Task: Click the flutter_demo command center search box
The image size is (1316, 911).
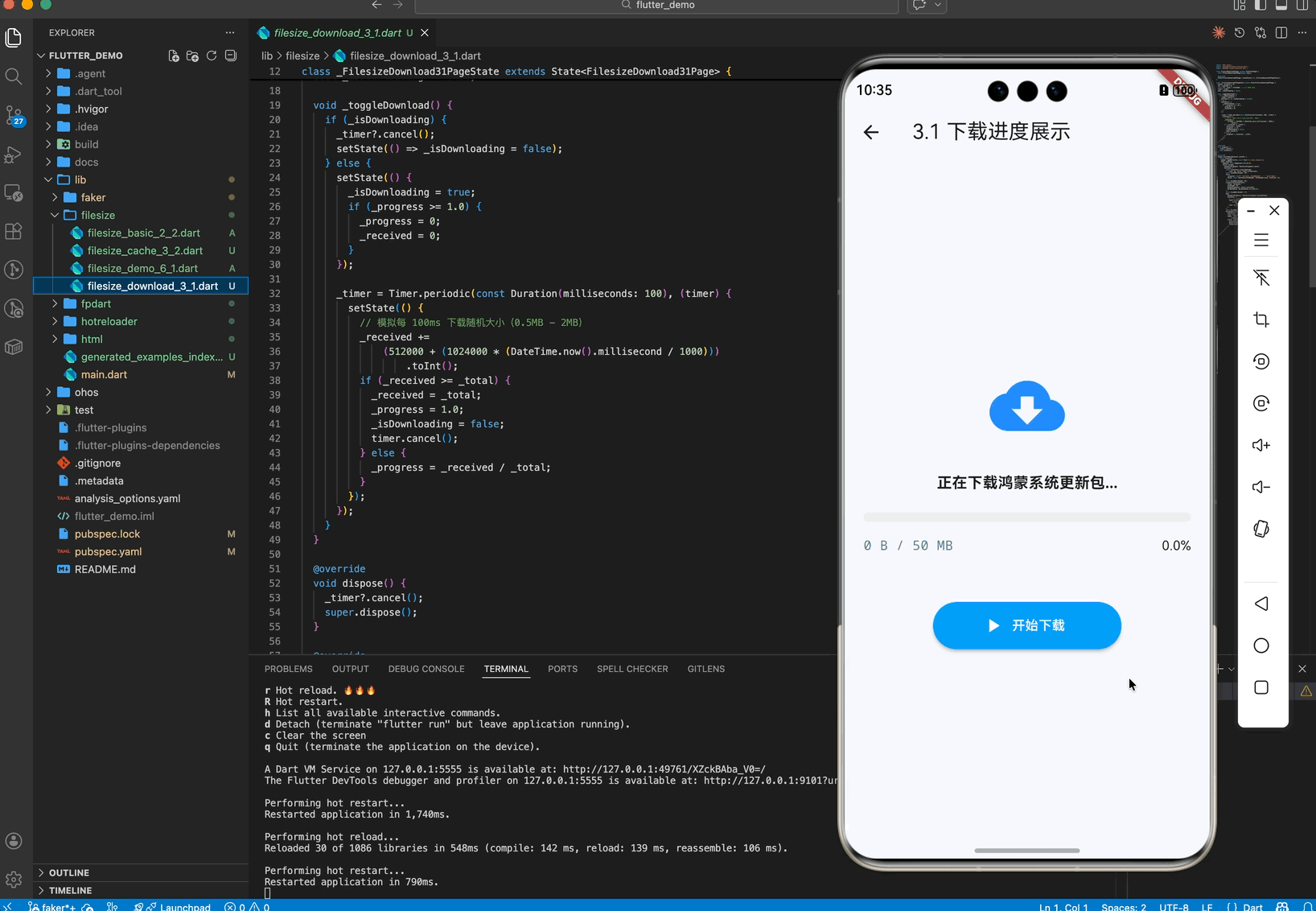Action: pyautogui.click(x=656, y=6)
